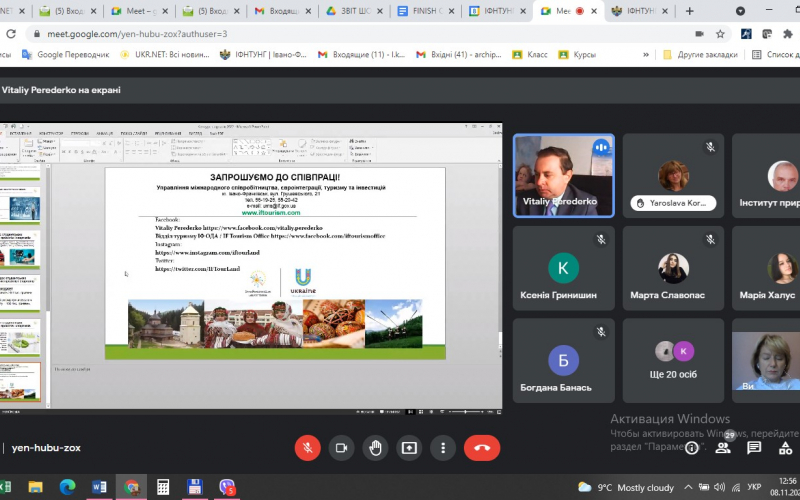Open the floppy disk app in taskbar

coord(194,487)
